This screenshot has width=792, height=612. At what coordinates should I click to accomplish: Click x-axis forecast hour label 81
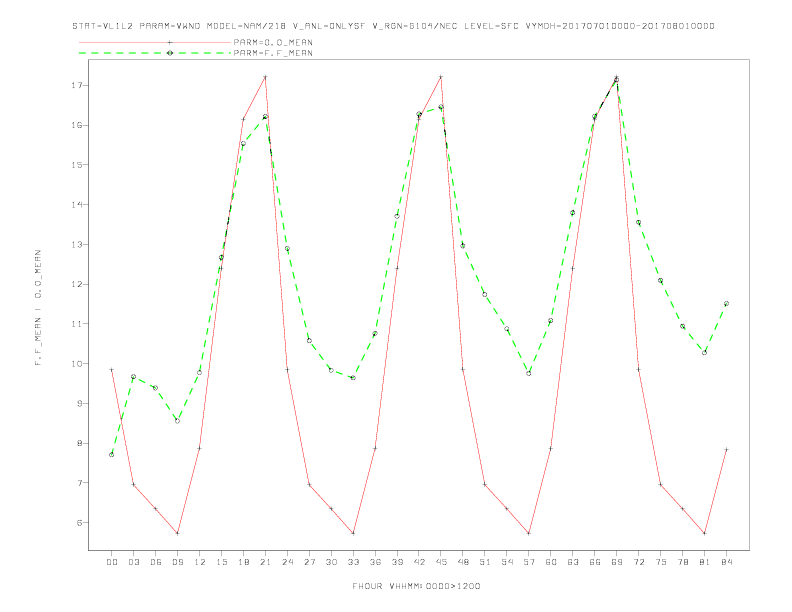[x=705, y=562]
